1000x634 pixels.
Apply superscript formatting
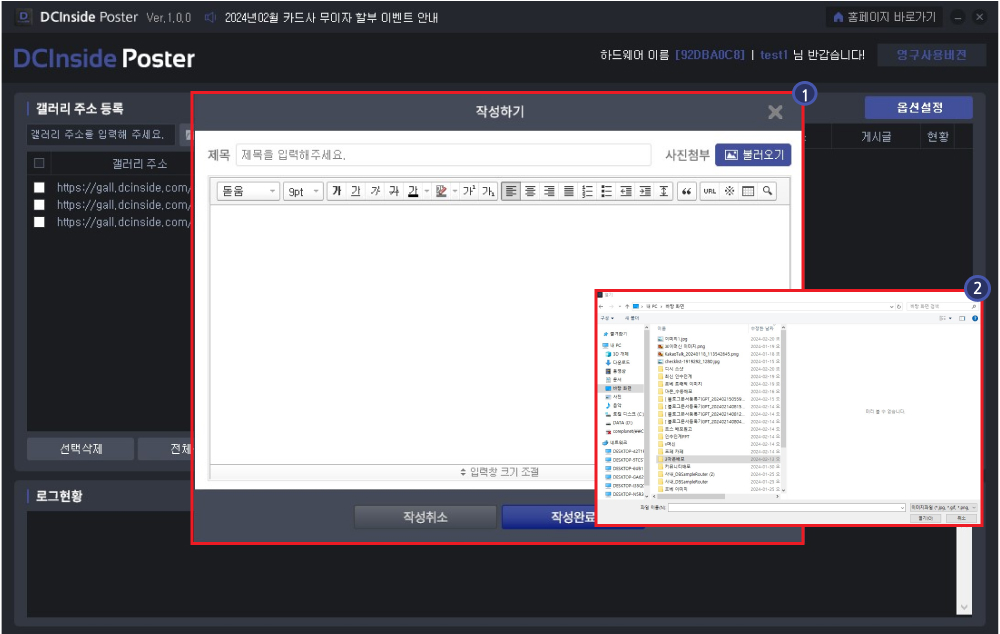(x=469, y=191)
